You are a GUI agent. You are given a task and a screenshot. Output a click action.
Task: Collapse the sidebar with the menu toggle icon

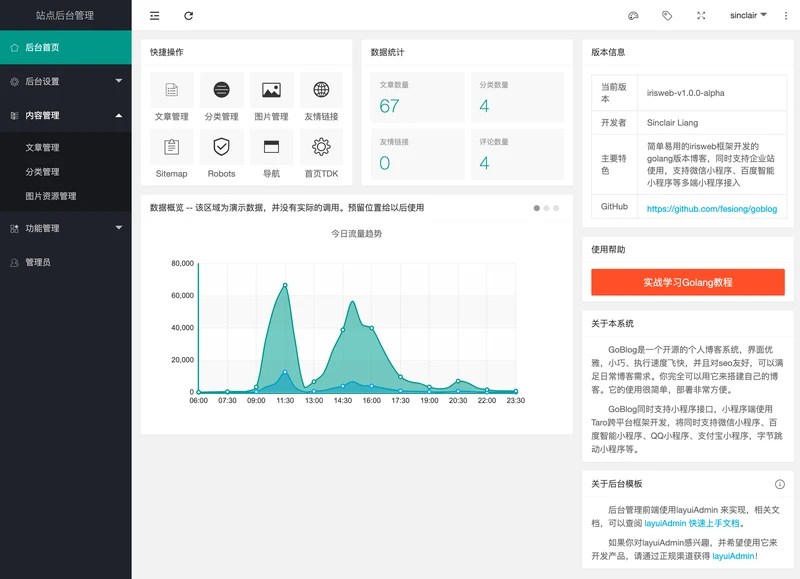(154, 16)
